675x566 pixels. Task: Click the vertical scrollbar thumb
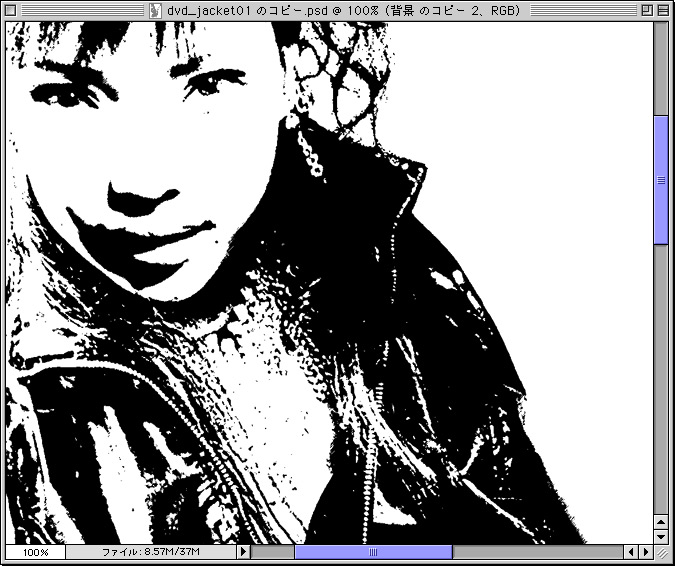tap(661, 180)
